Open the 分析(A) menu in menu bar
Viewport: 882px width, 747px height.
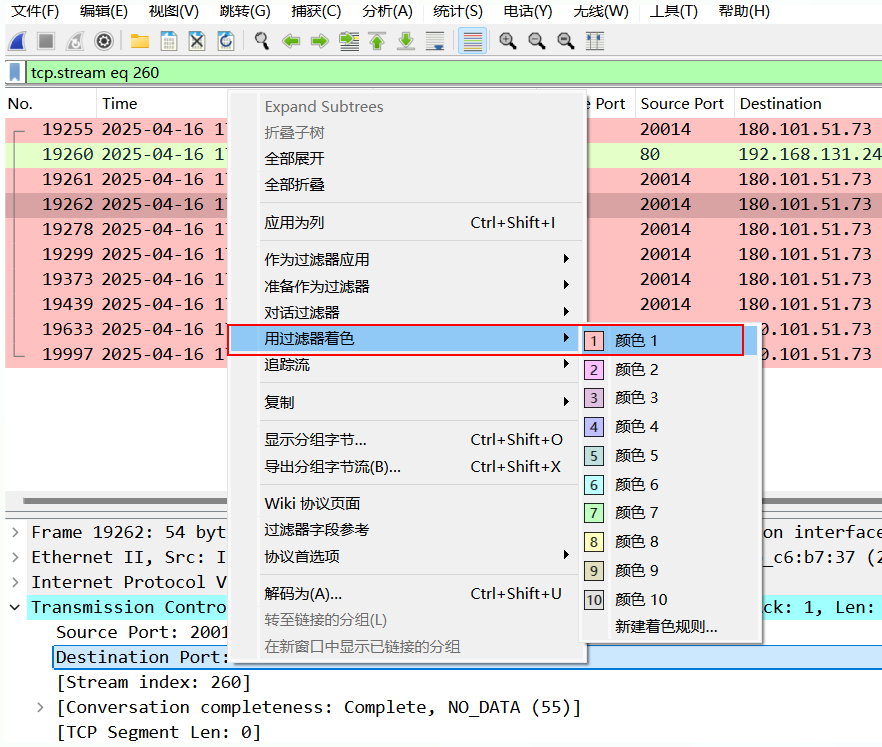[x=387, y=11]
